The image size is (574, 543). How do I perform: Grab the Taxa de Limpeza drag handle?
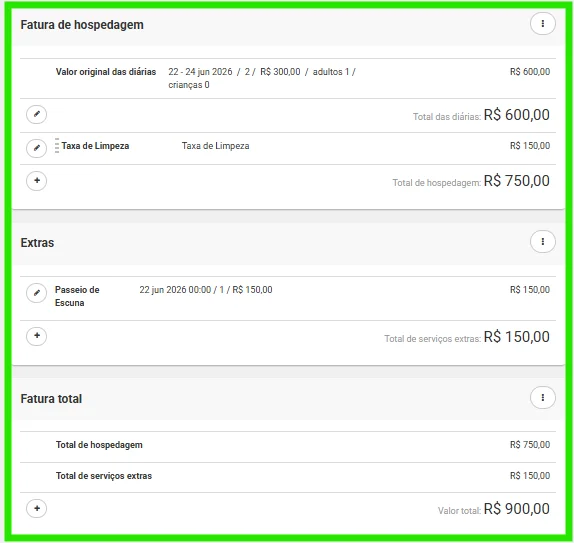point(57,146)
